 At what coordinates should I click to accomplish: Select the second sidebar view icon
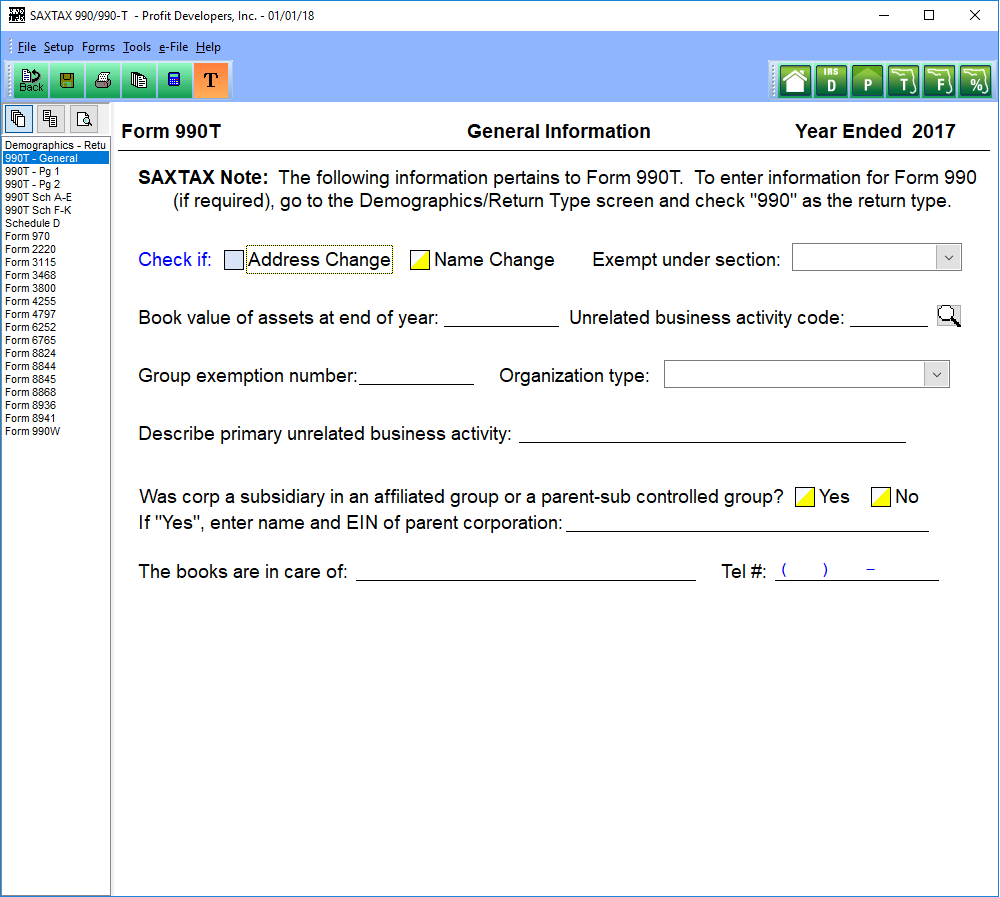[x=50, y=119]
